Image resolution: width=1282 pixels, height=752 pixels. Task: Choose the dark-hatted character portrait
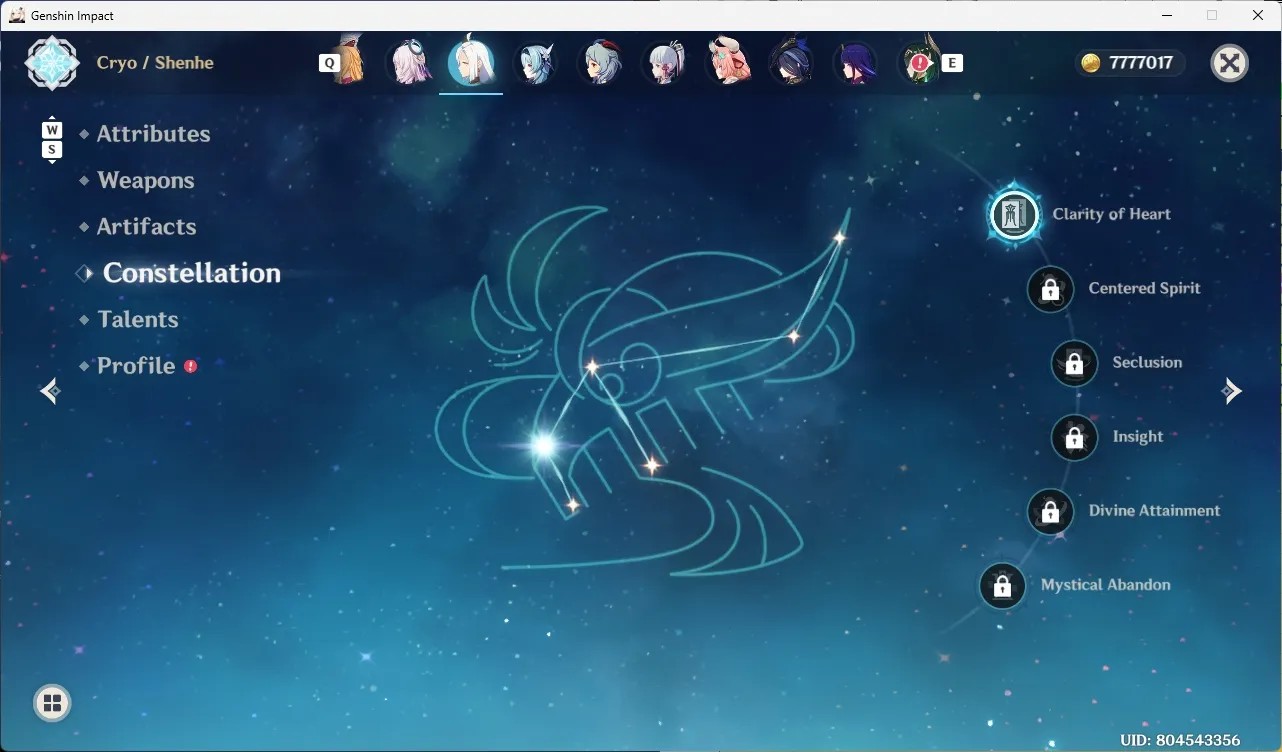pos(792,63)
